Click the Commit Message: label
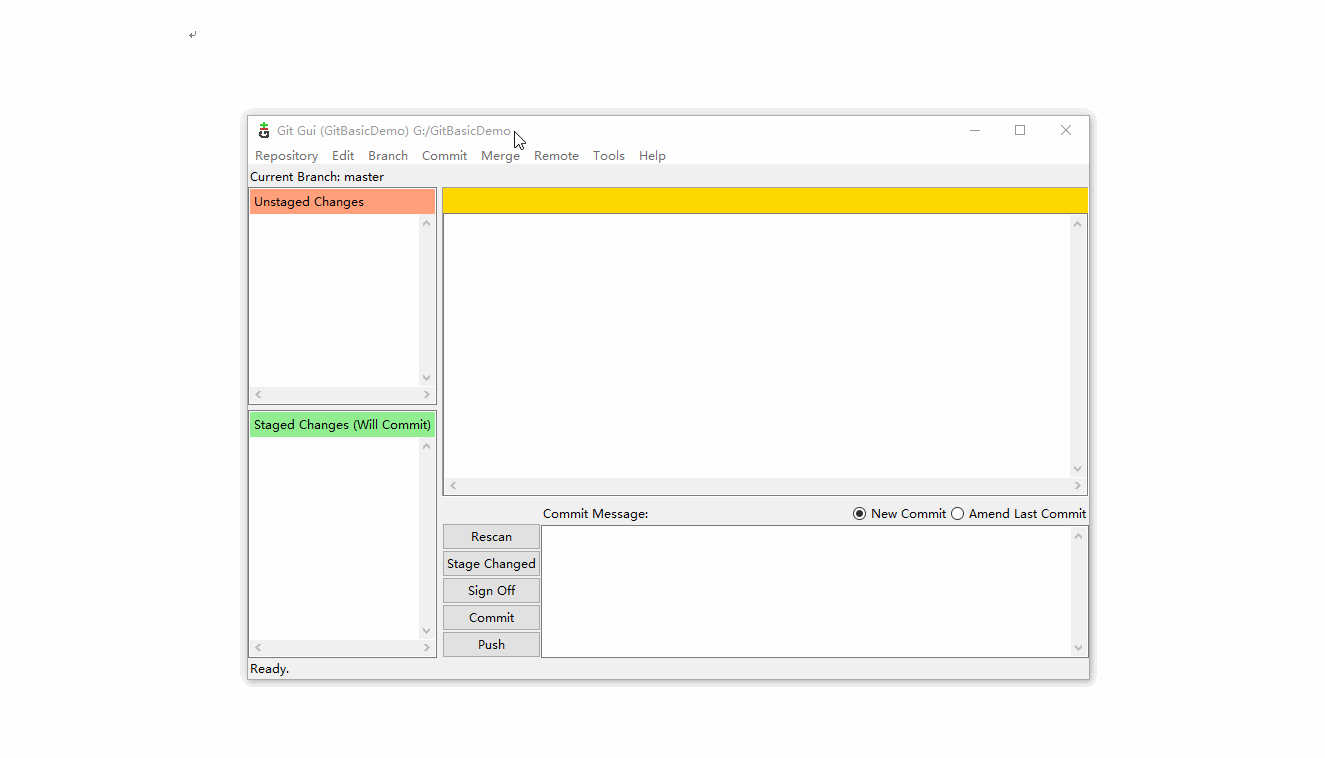Screen dimensions: 1325x758 596,514
